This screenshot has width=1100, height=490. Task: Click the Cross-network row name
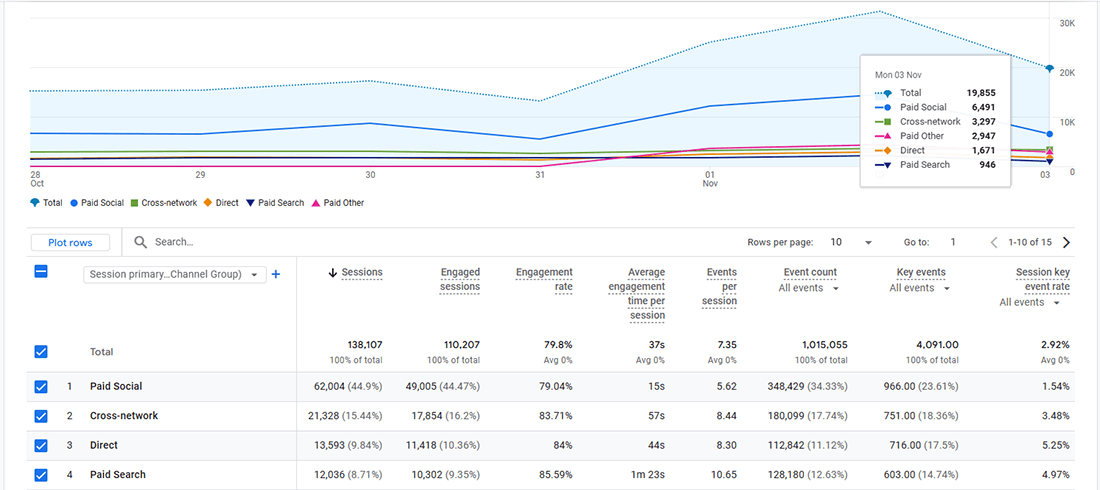click(x=124, y=416)
